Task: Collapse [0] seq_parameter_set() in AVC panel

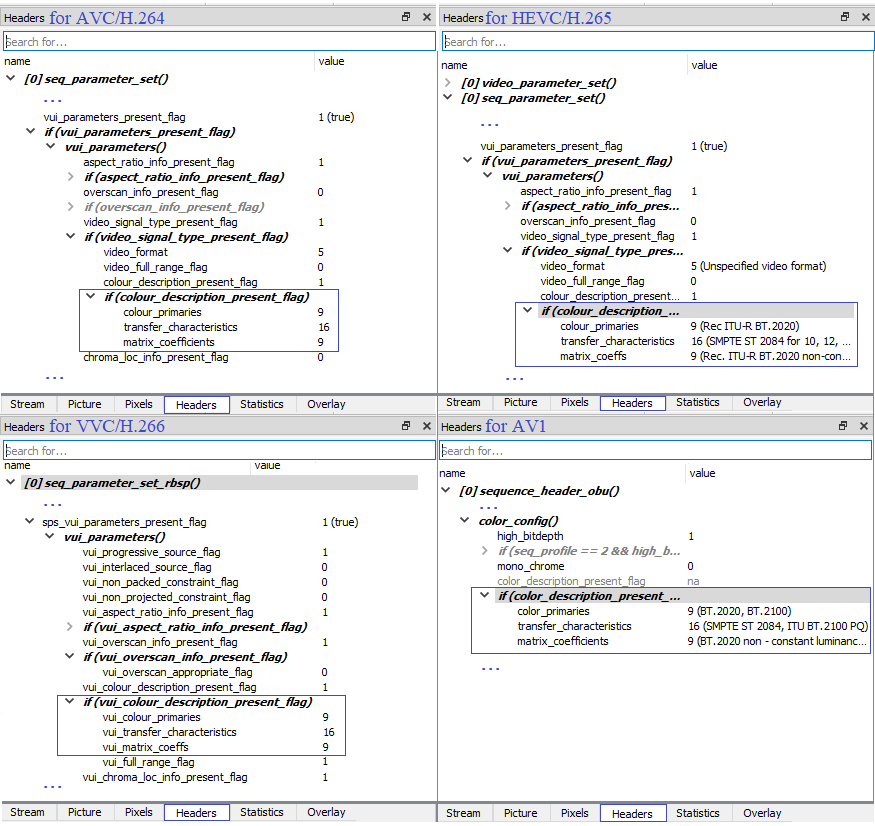Action: pos(11,78)
